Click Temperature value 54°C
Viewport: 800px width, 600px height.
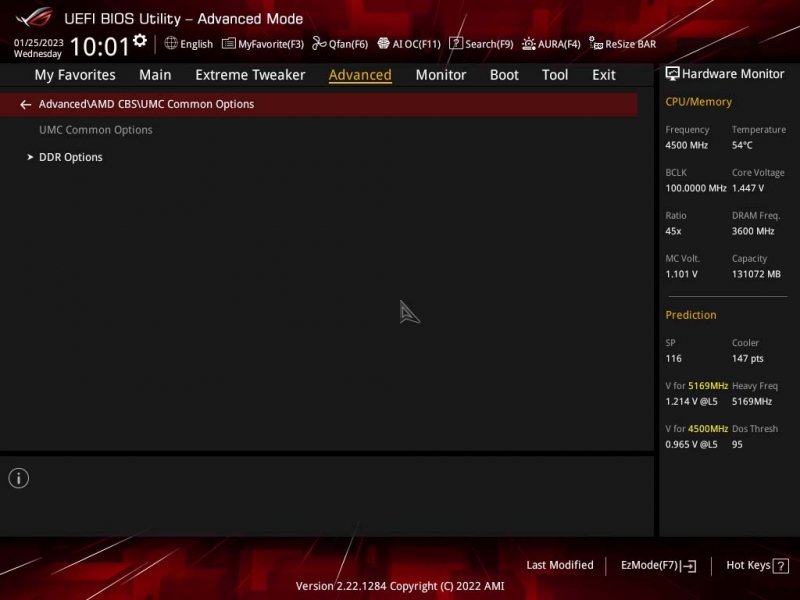click(x=742, y=145)
